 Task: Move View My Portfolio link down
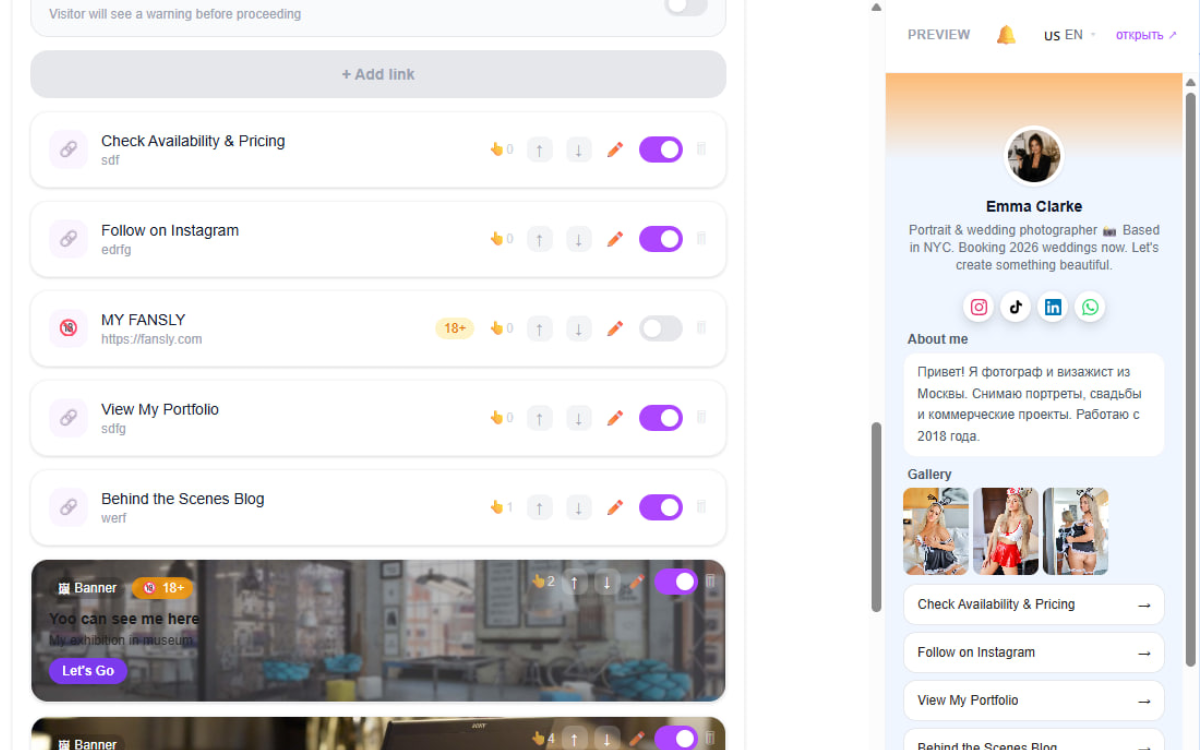click(x=578, y=418)
